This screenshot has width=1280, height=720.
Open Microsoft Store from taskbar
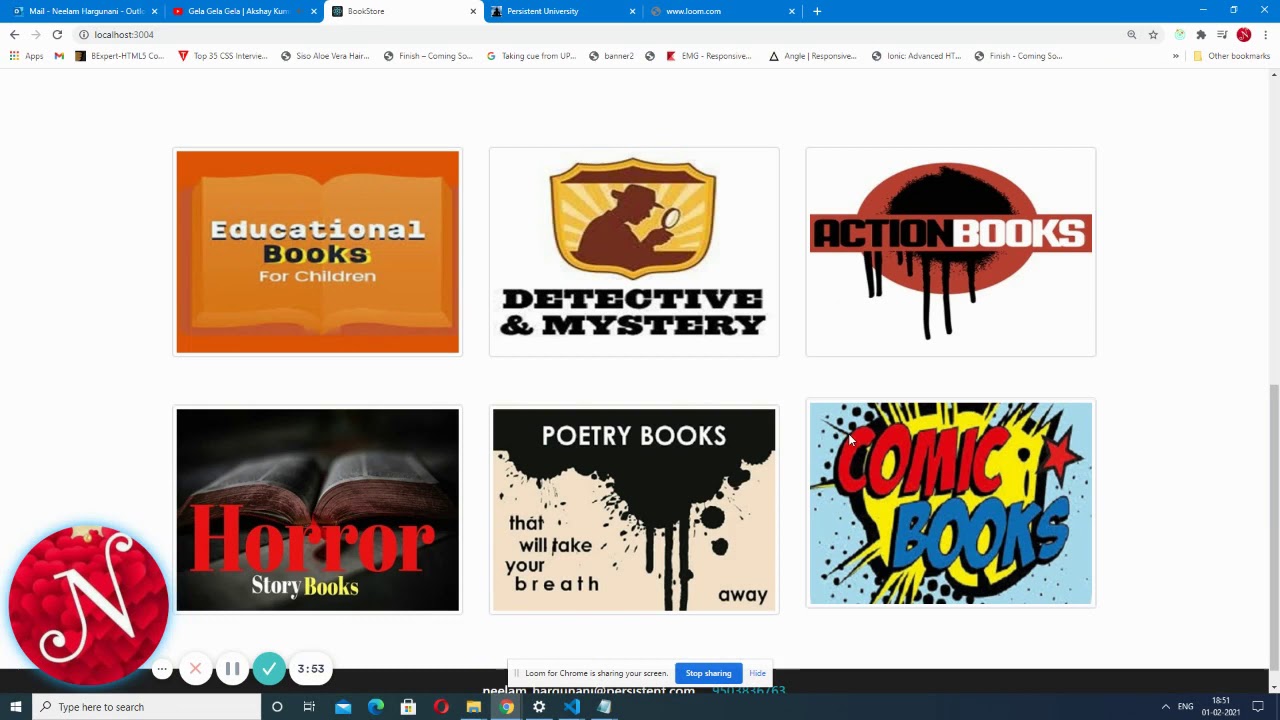[408, 707]
